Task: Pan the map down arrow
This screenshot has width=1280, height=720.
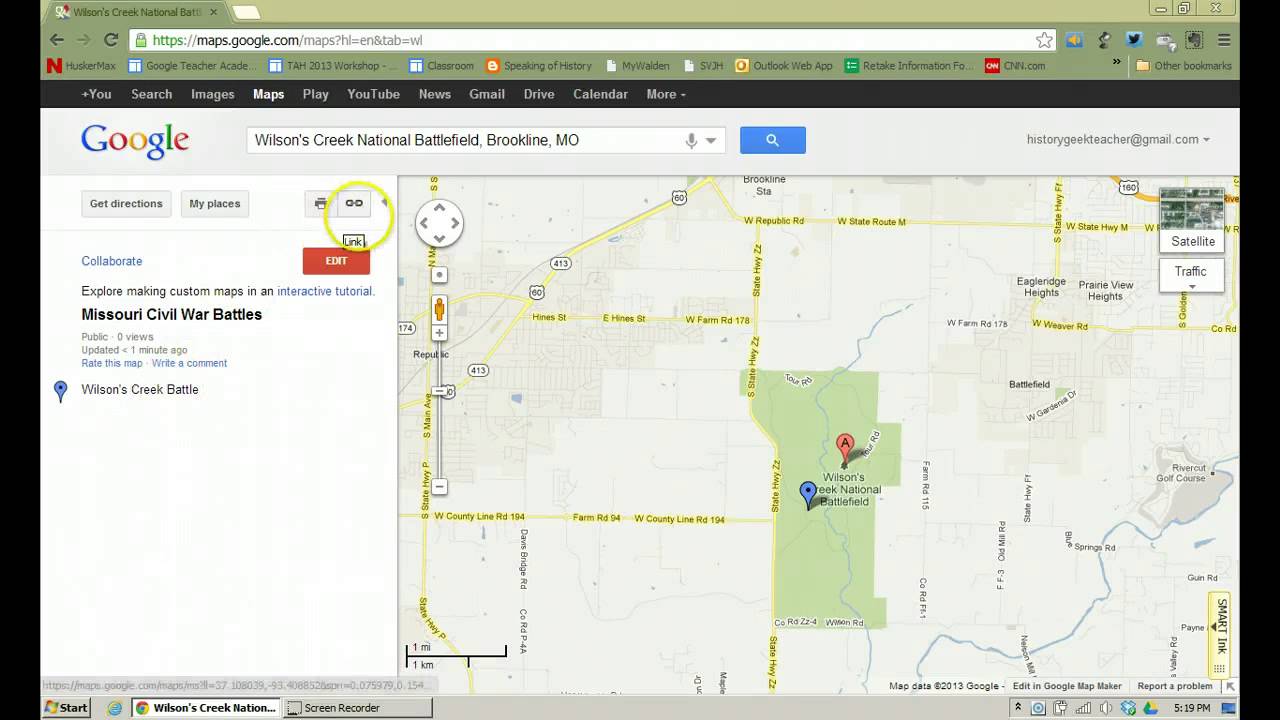Action: [439, 239]
